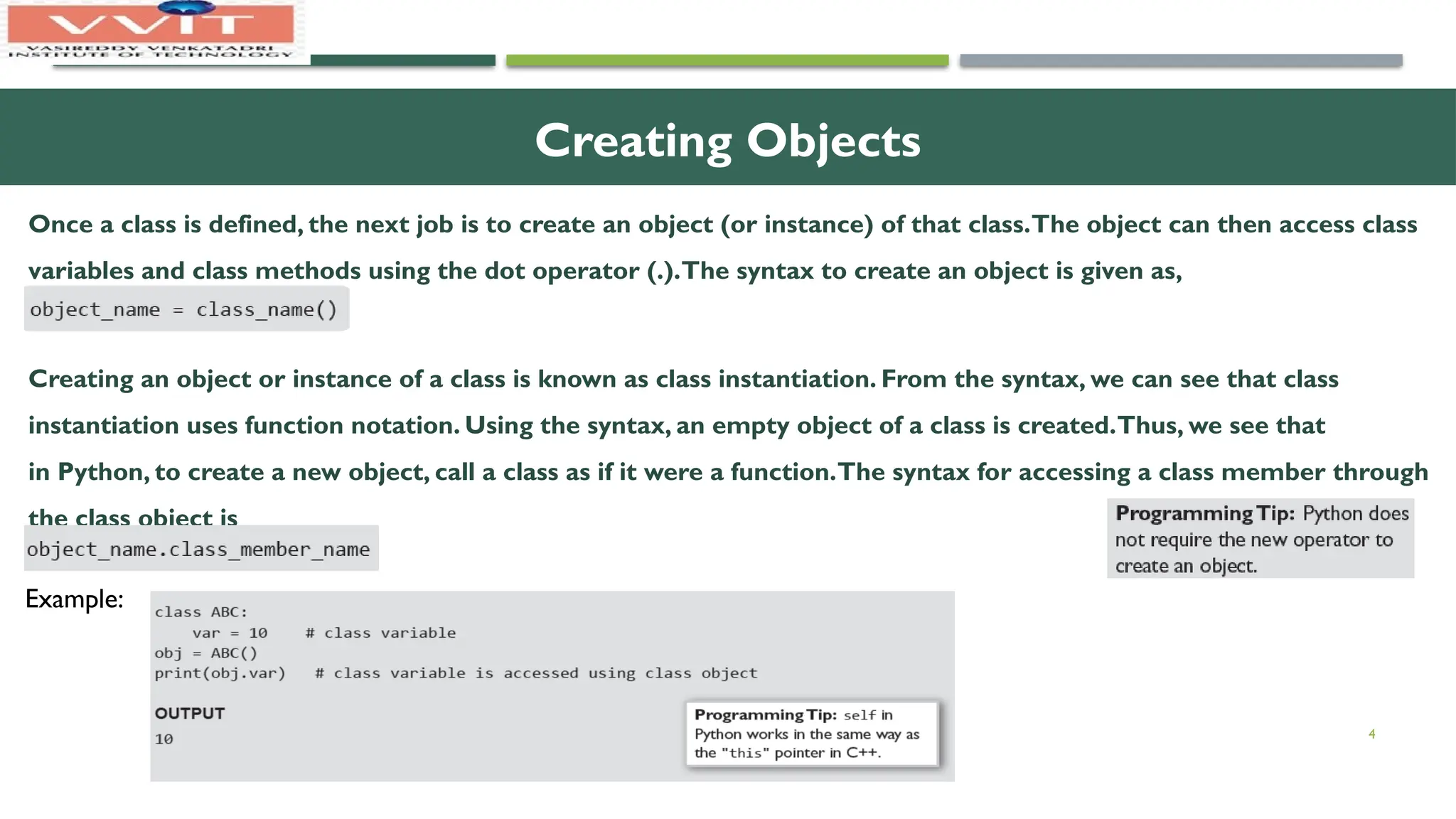Click the Programming Tip about new operator
Screen dimensions: 1456x819
1260,539
